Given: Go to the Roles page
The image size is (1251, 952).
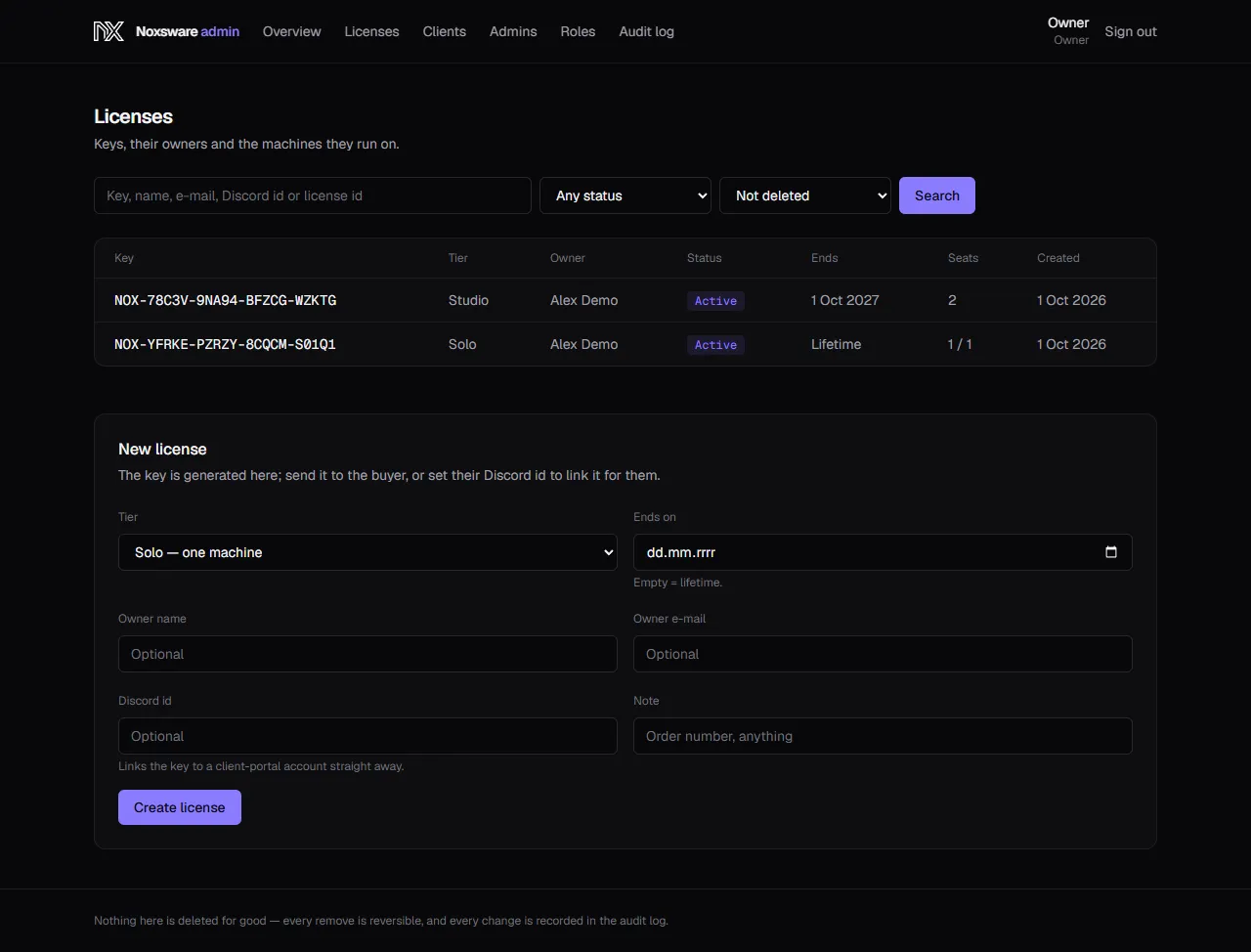Looking at the screenshot, I should click(x=578, y=31).
